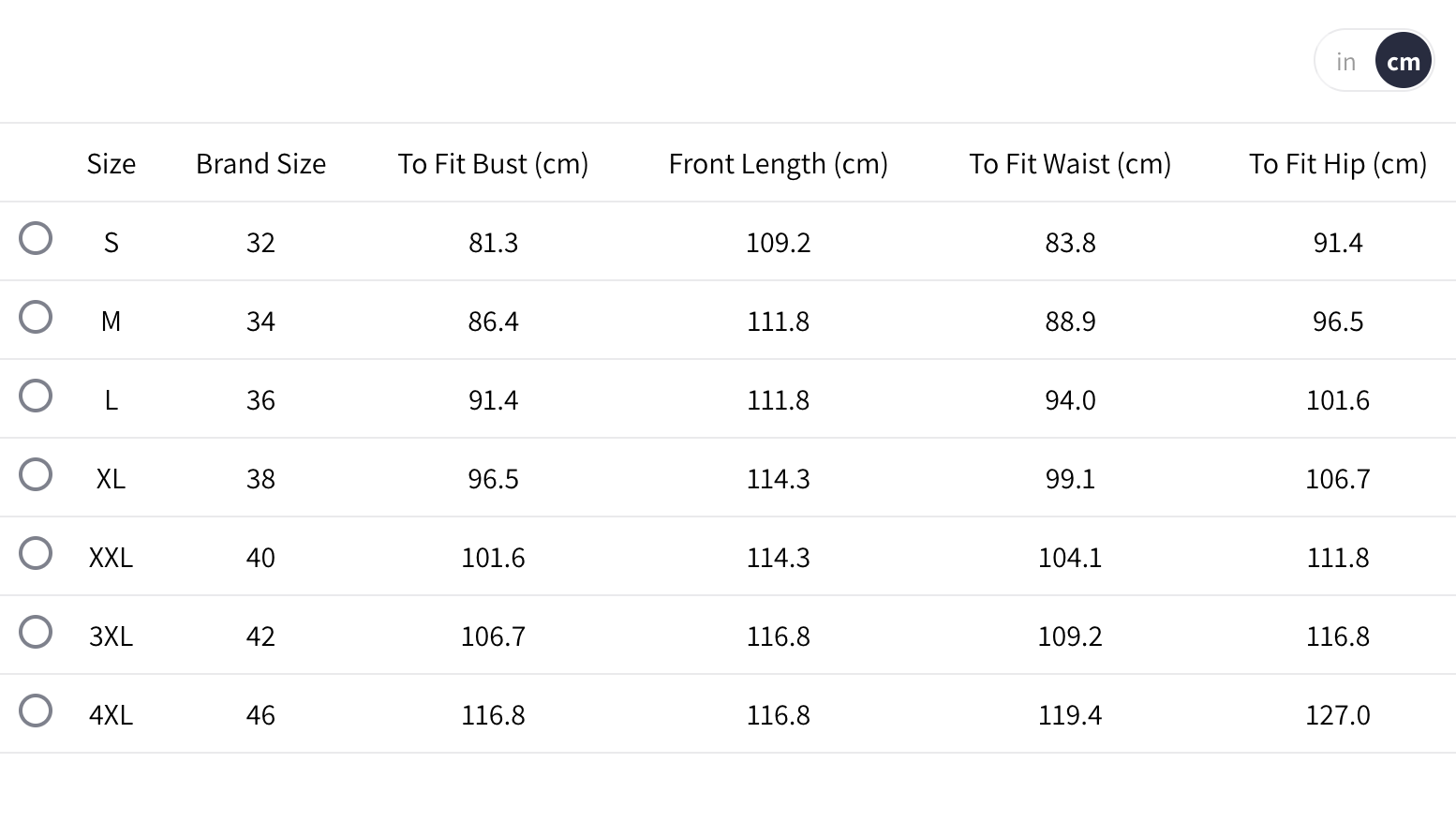The image size is (1456, 823).
Task: Select the 4XL size radio button
Action: pos(36,711)
